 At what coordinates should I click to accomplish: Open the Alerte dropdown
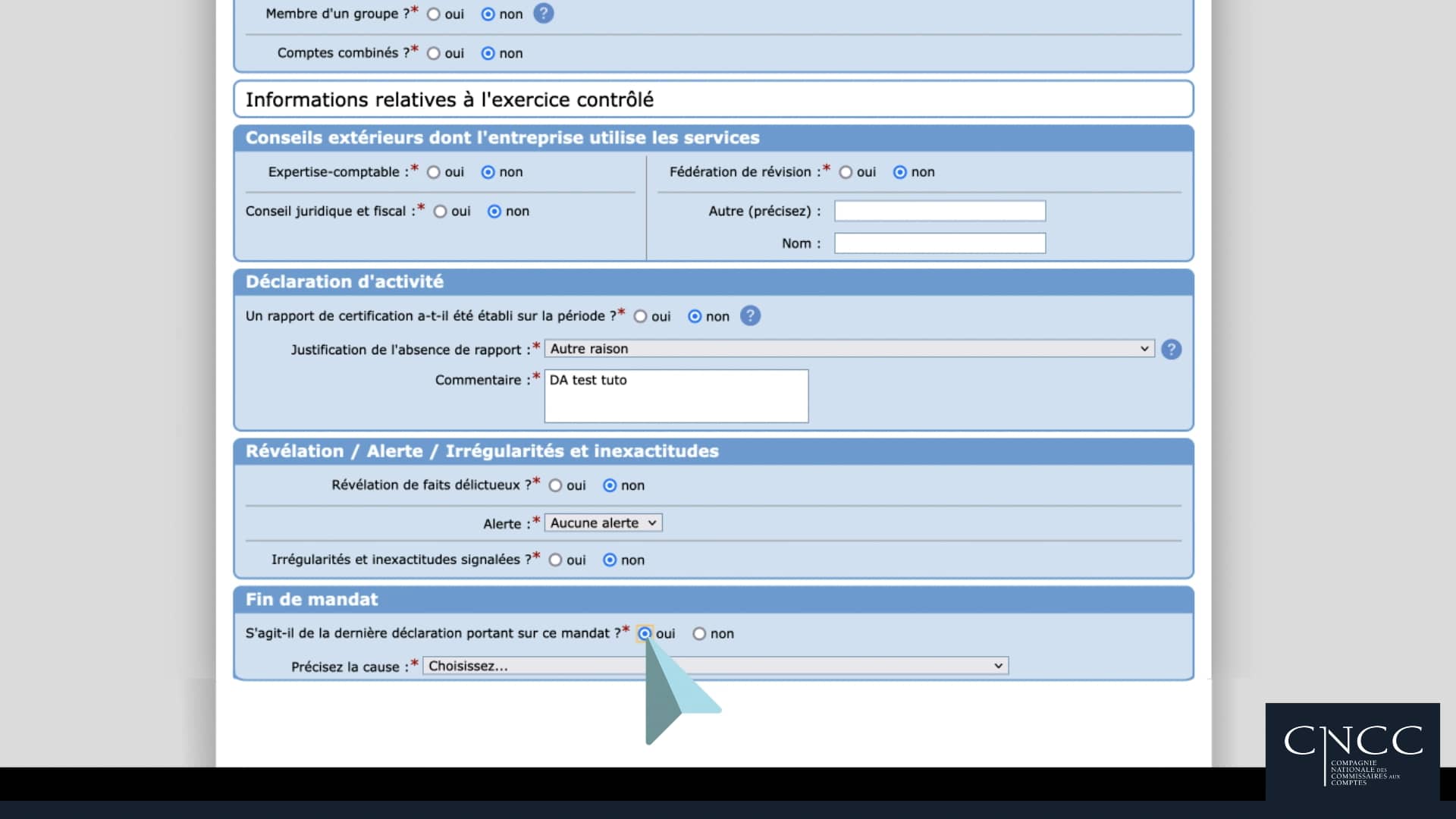(603, 523)
